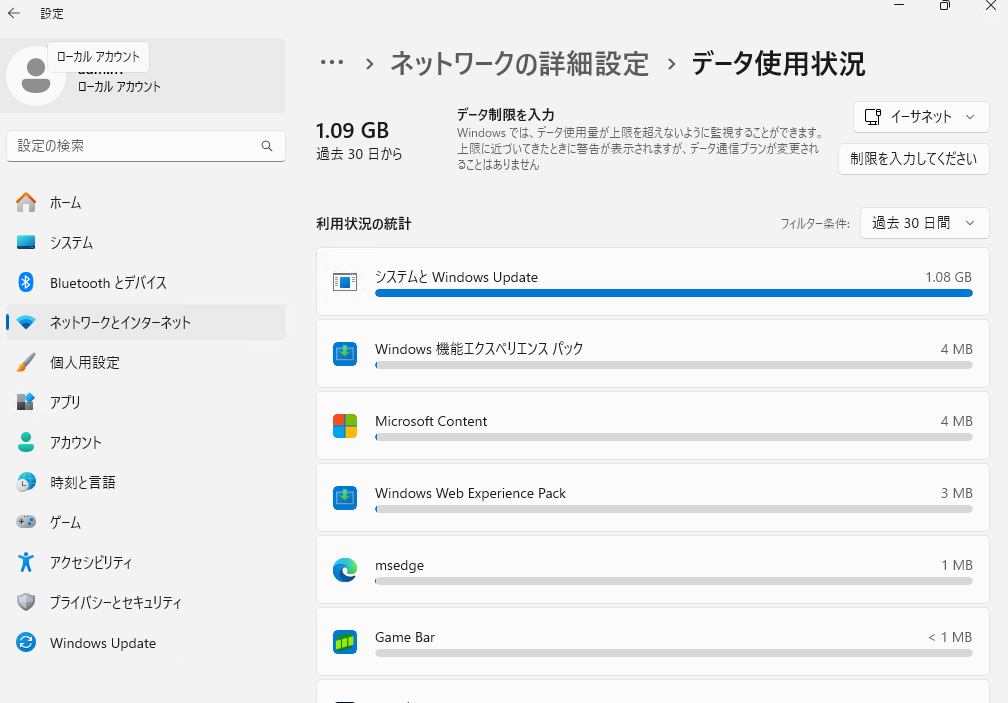Open the イーサネット network dropdown
Image resolution: width=1008 pixels, height=703 pixels.
click(x=921, y=117)
